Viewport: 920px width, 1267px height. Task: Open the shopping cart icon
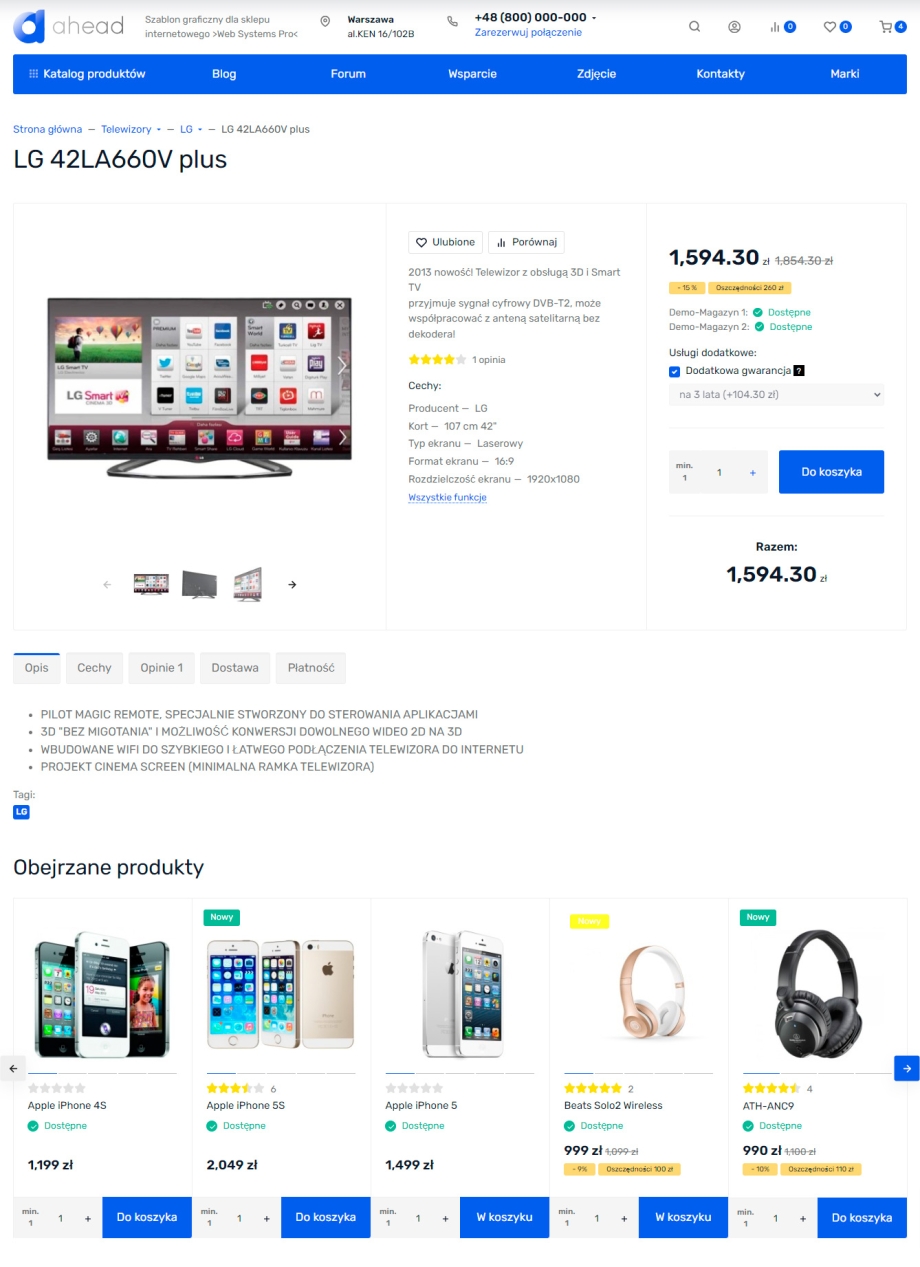coord(885,27)
